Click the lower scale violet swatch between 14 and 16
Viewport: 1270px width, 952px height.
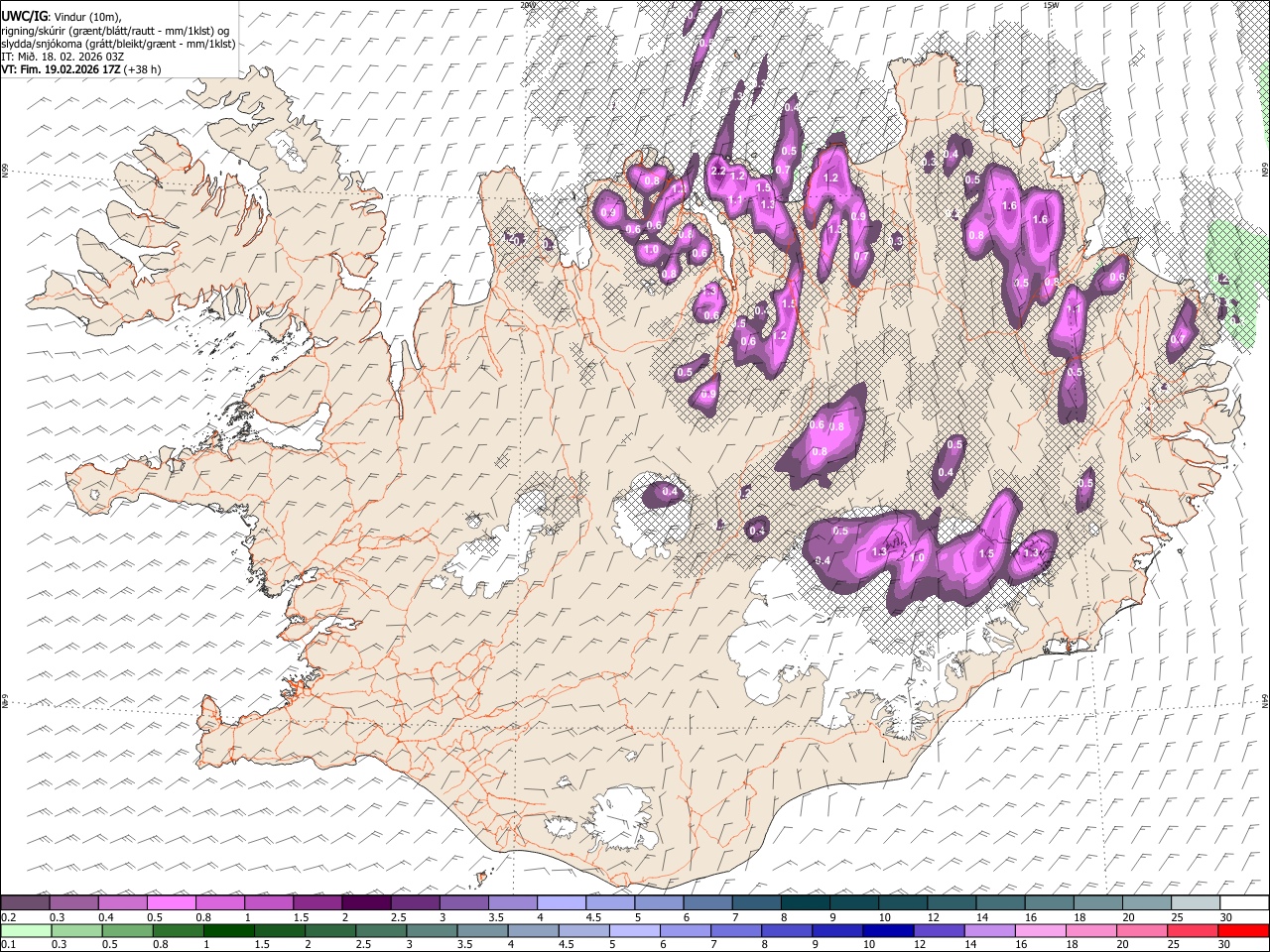coord(988,930)
